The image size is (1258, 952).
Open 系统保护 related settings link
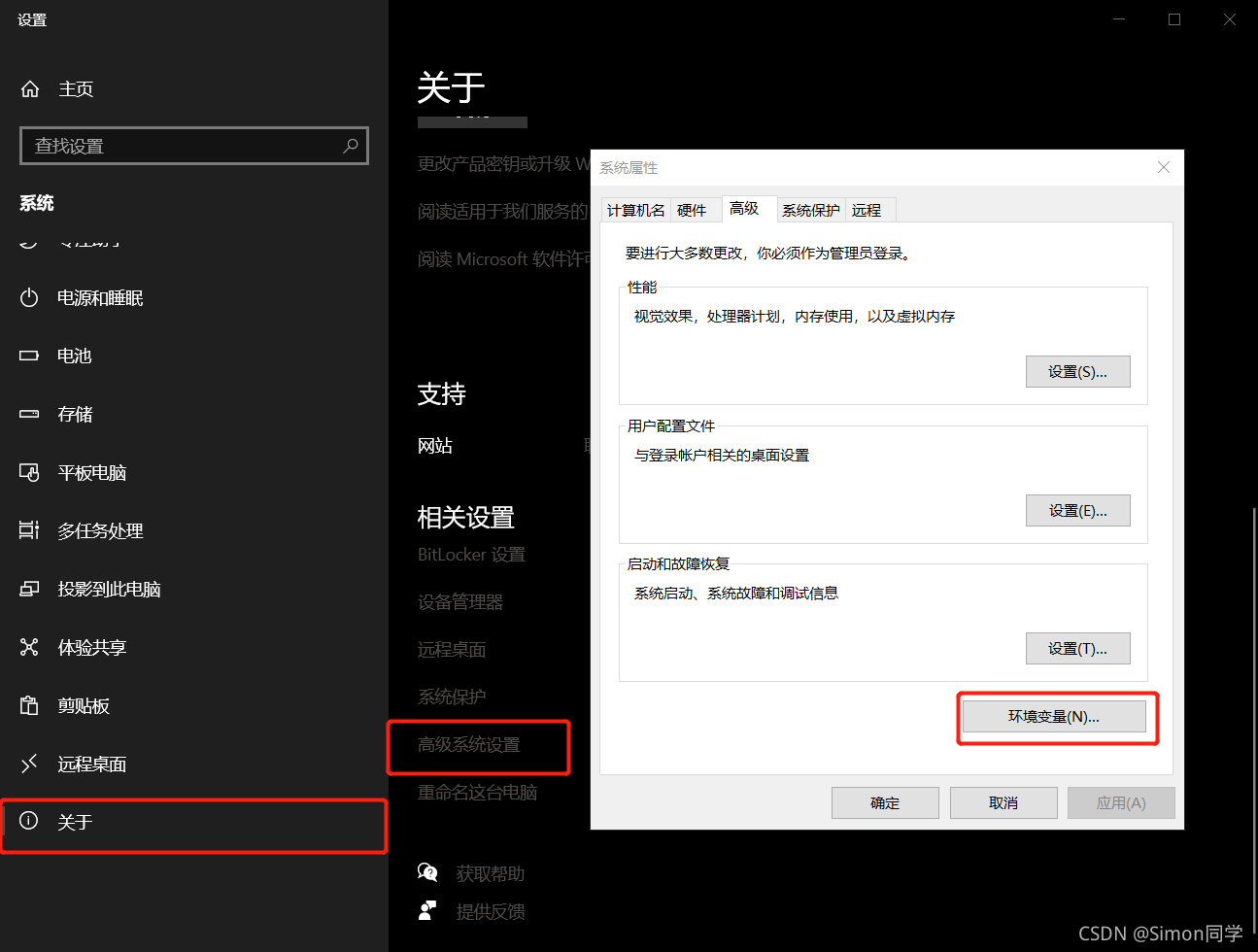click(452, 697)
